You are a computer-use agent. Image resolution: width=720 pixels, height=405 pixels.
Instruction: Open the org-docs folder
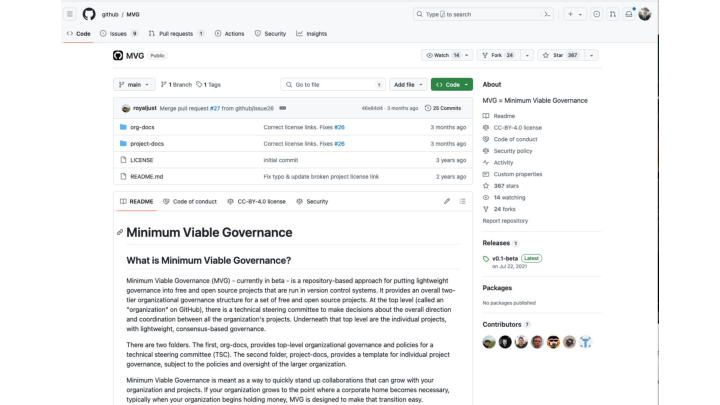(x=142, y=127)
